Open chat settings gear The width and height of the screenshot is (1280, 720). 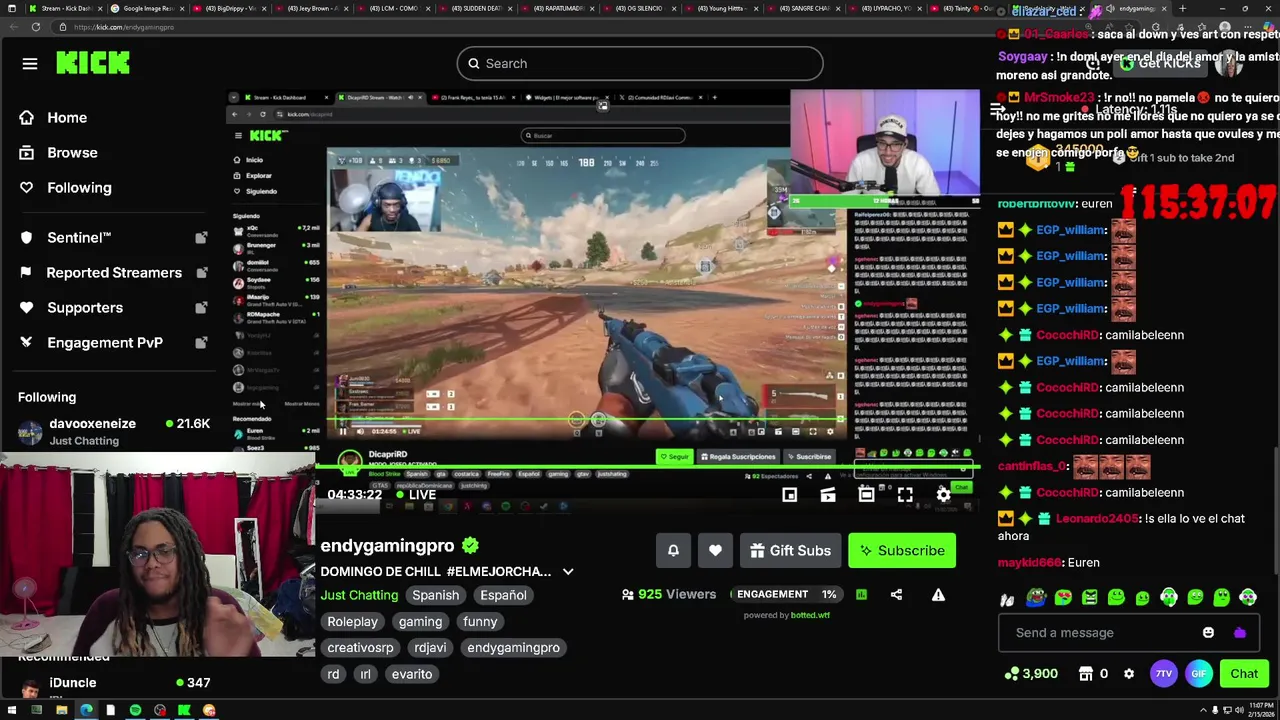click(1129, 674)
